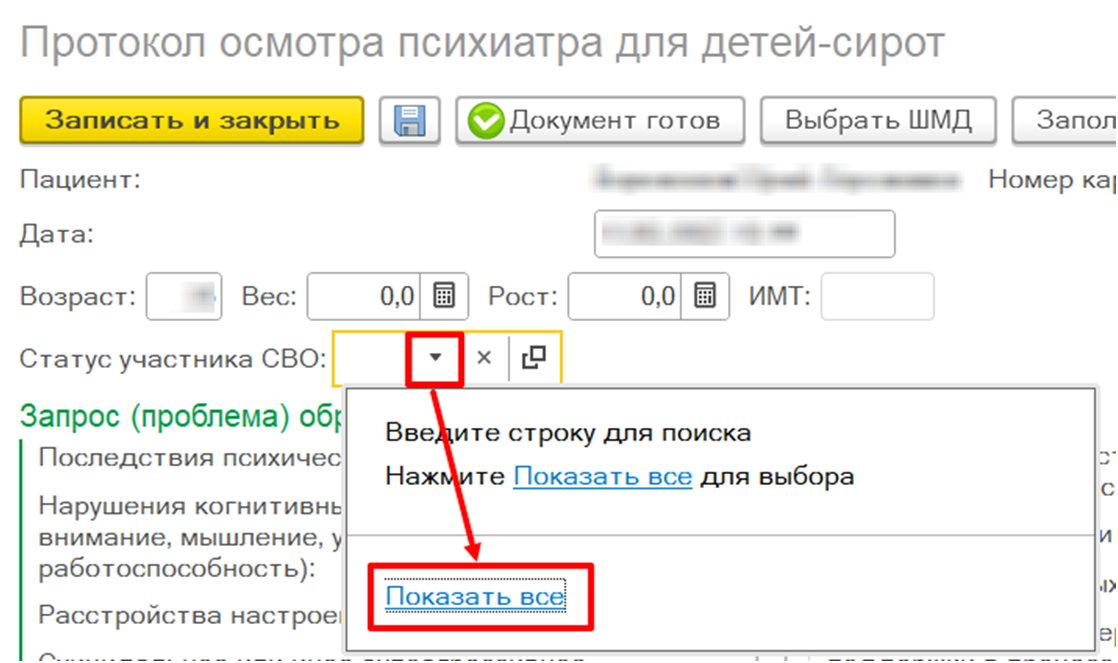Click the partially visible Запол... button
The image size is (1118, 663).
coord(1066,121)
